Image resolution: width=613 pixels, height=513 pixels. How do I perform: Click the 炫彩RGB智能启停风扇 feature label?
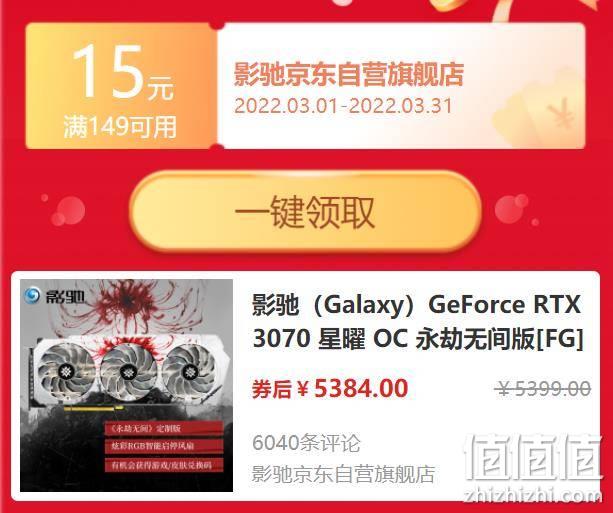(x=164, y=446)
